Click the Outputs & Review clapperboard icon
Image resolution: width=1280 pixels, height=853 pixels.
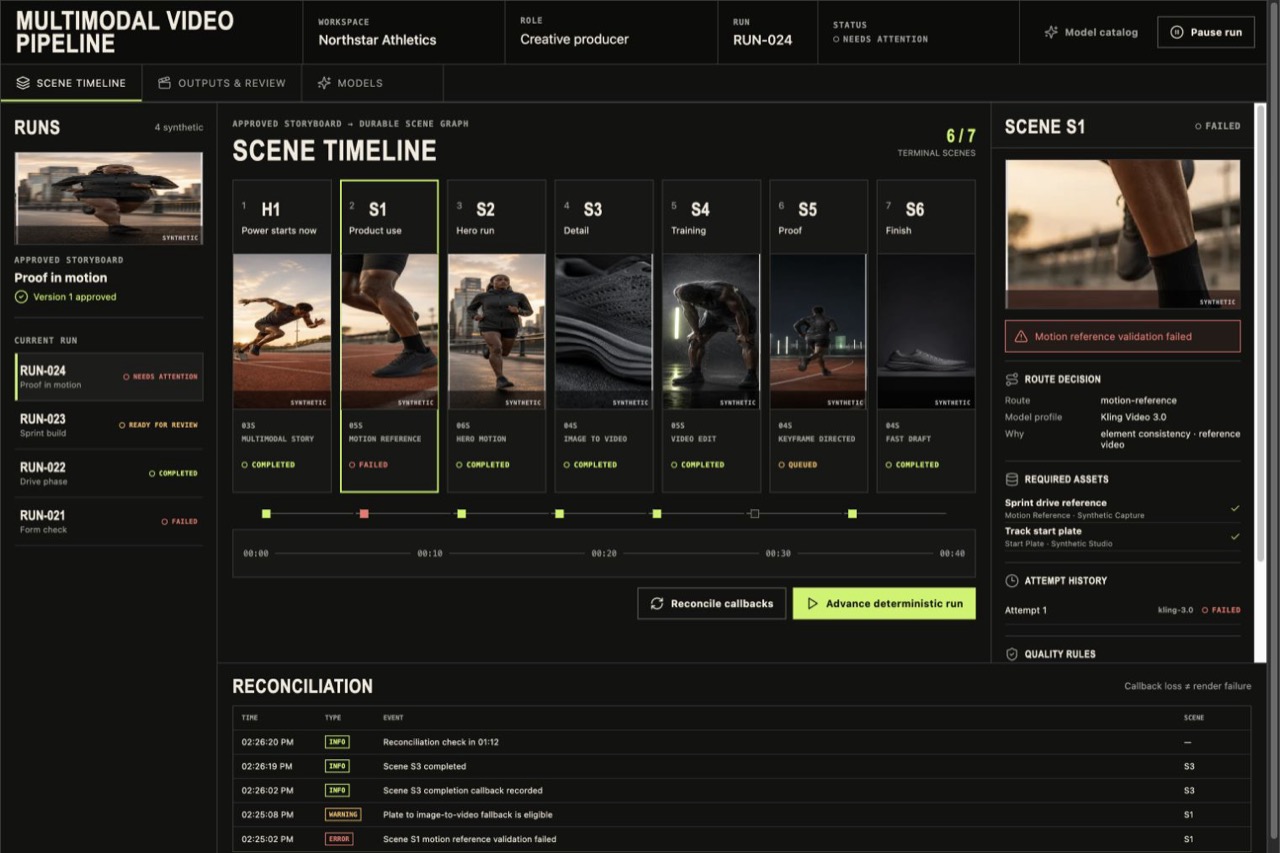click(165, 83)
